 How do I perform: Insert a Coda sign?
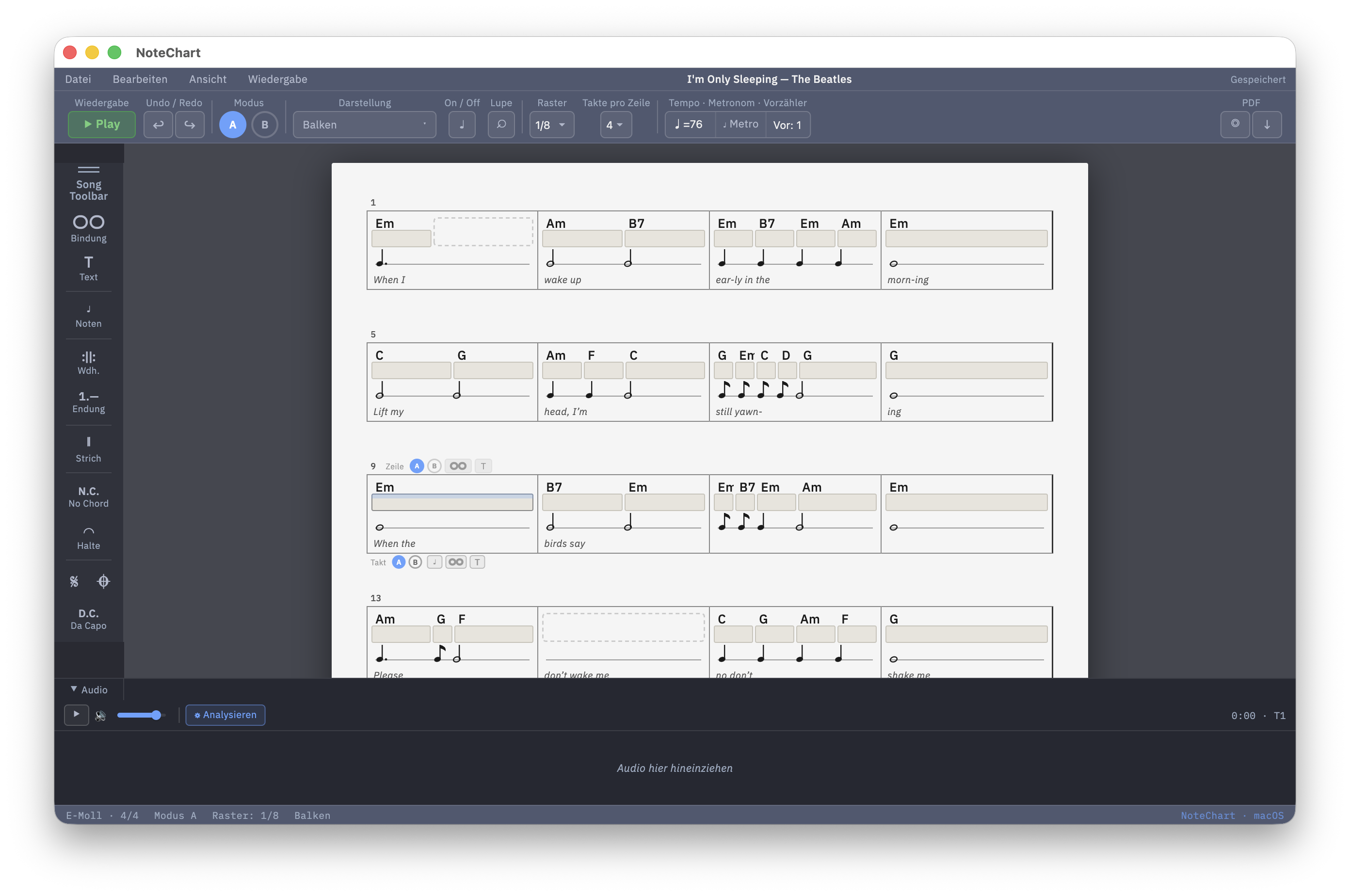pos(103,581)
